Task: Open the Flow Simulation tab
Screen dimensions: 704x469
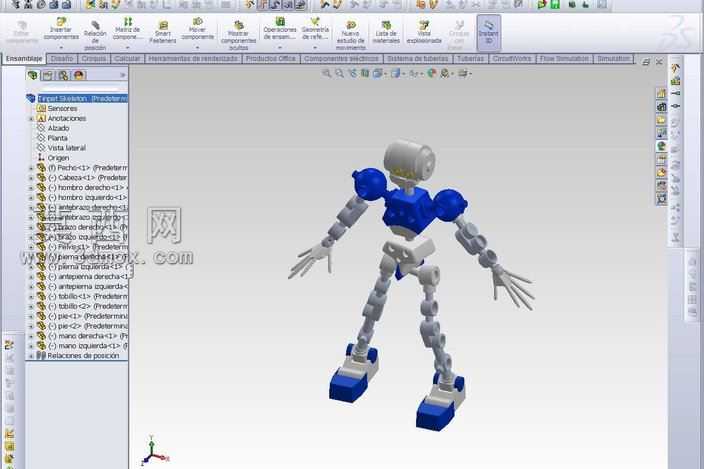Action: pyautogui.click(x=564, y=59)
